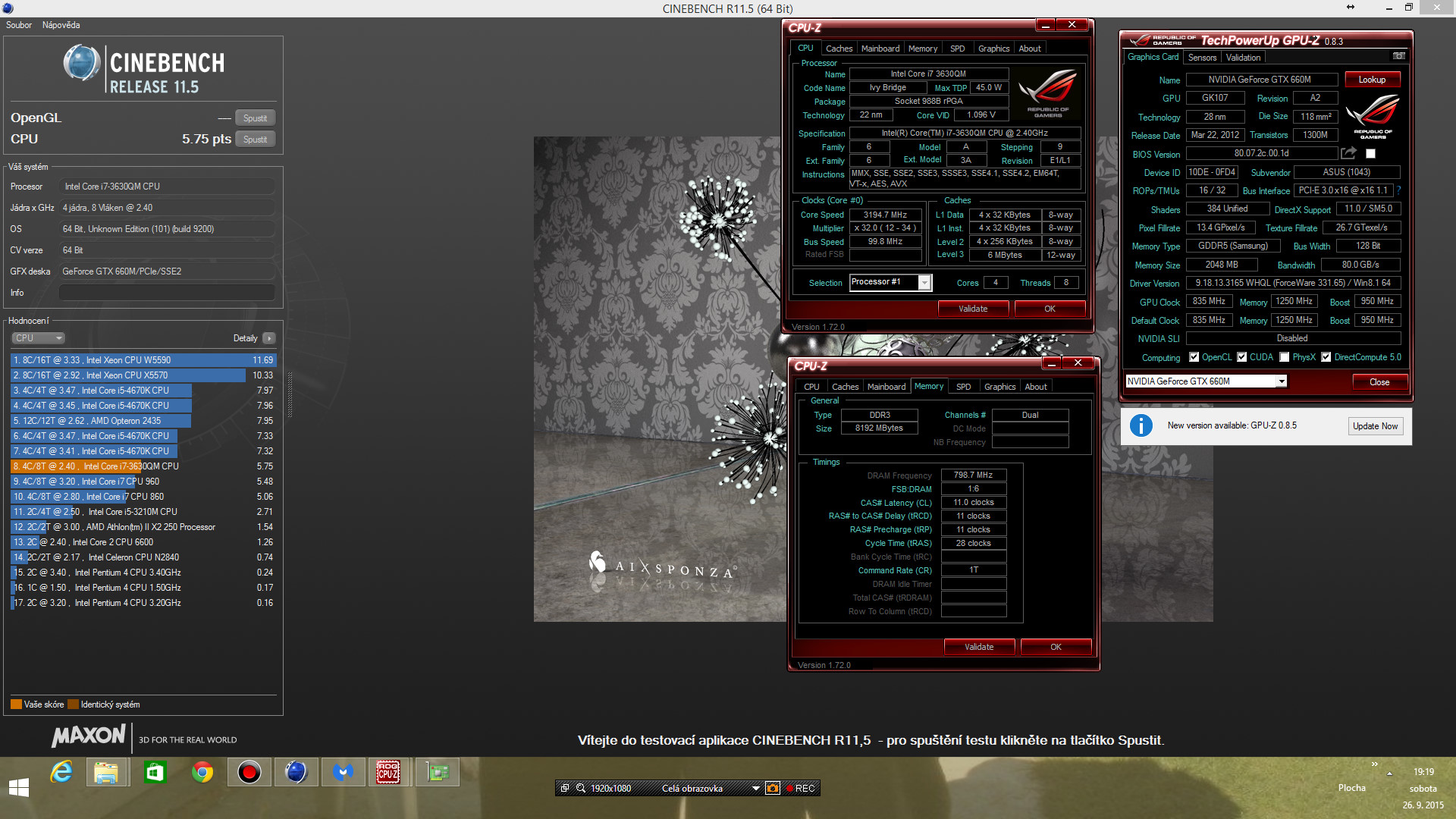Click the system clock showing 19:19
1456x819 pixels.
1423,772
